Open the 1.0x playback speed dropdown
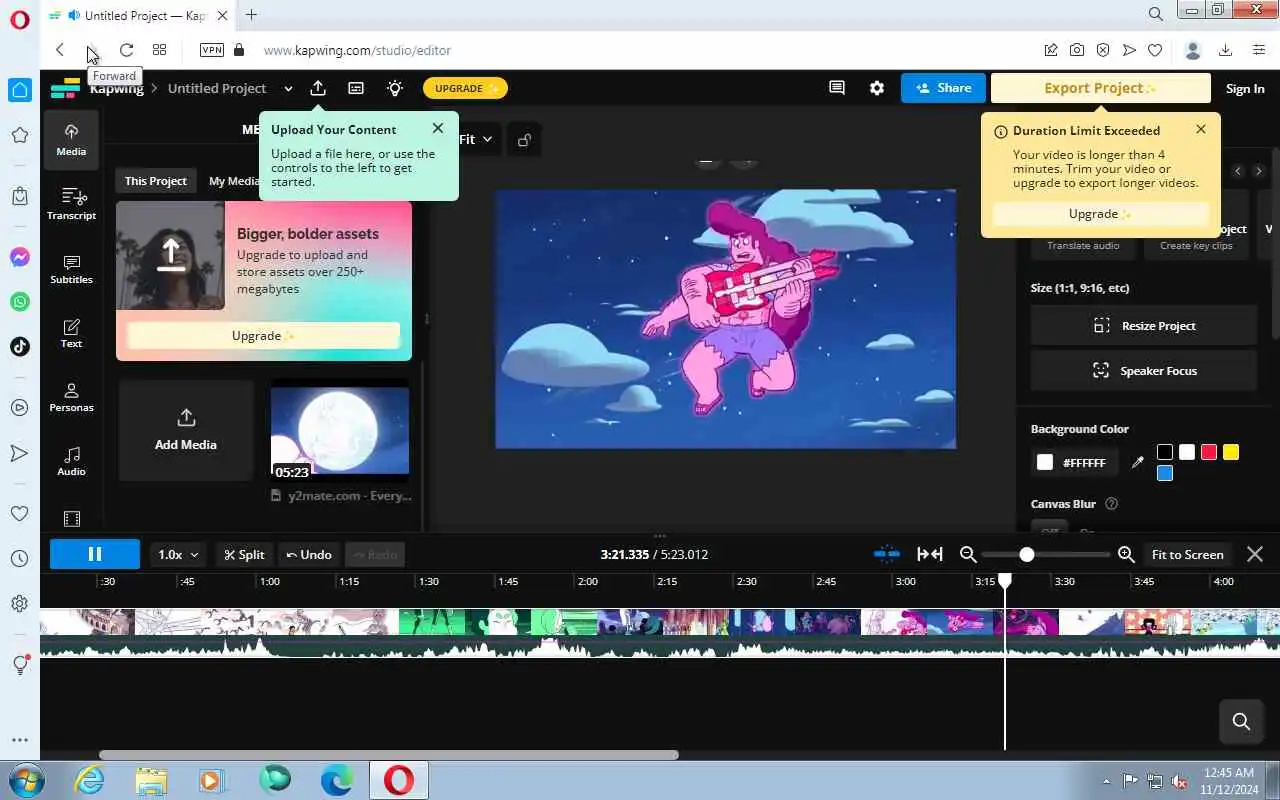 (179, 554)
